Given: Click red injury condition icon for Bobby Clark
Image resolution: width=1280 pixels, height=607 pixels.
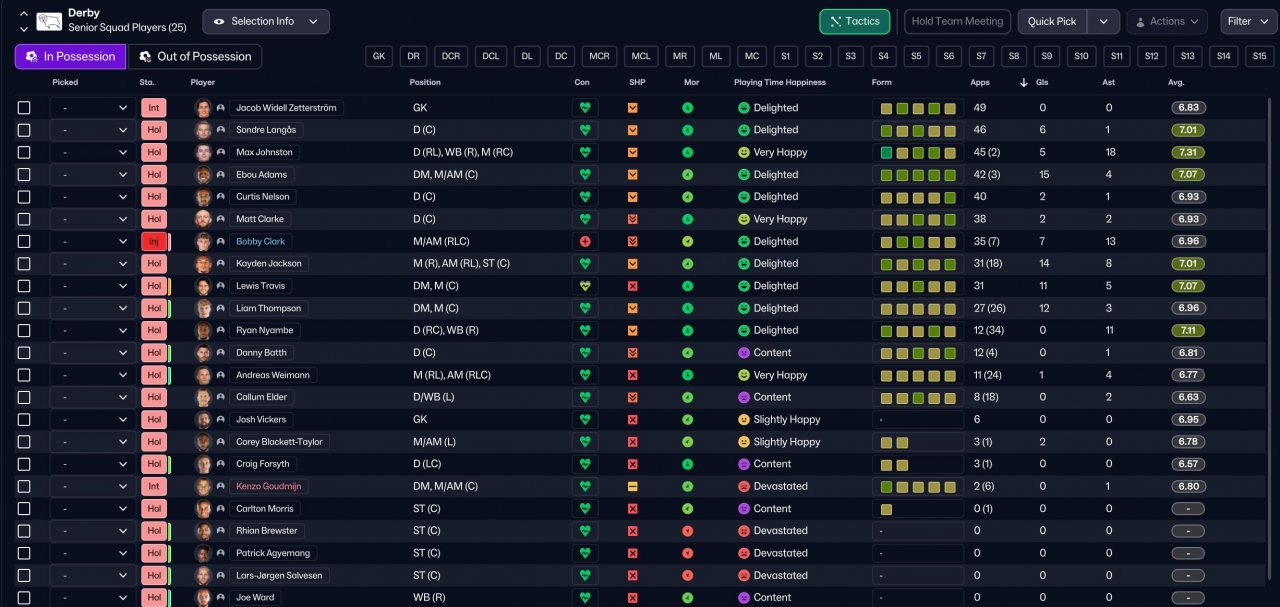Looking at the screenshot, I should [585, 241].
